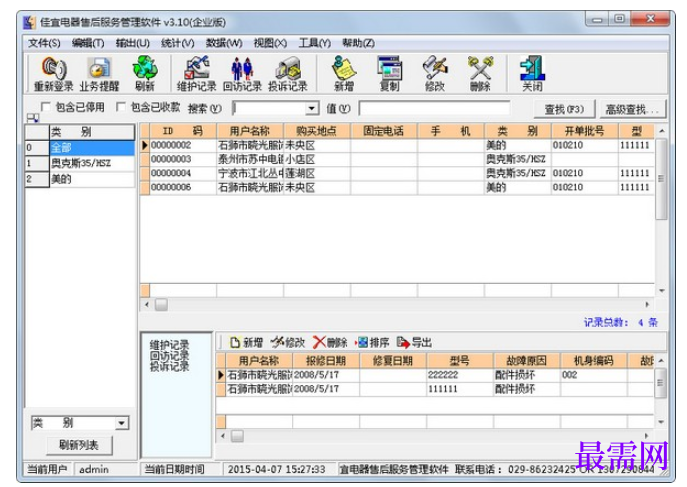Image resolution: width=687 pixels, height=487 pixels.
Task: Open 业务提醒 reminder icon
Action: 99,74
